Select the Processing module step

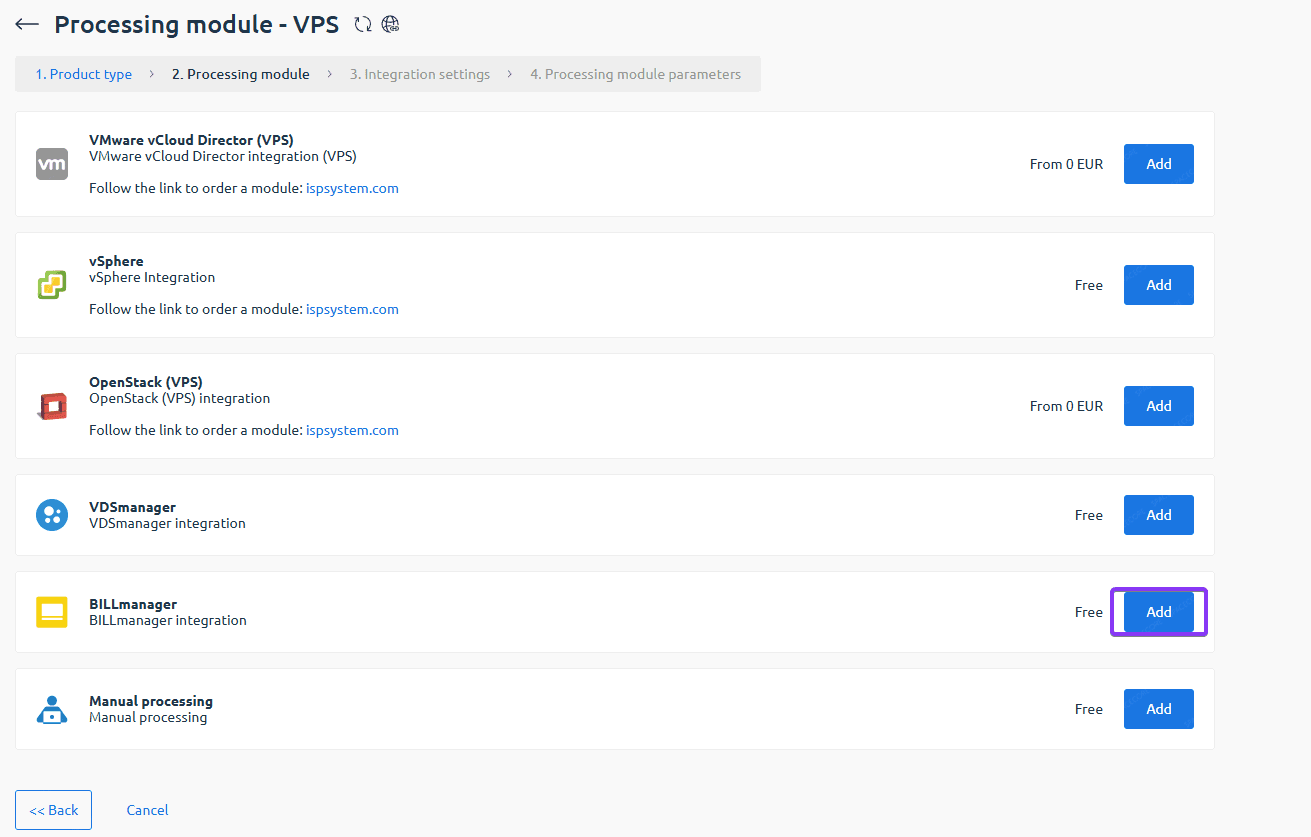pyautogui.click(x=240, y=74)
